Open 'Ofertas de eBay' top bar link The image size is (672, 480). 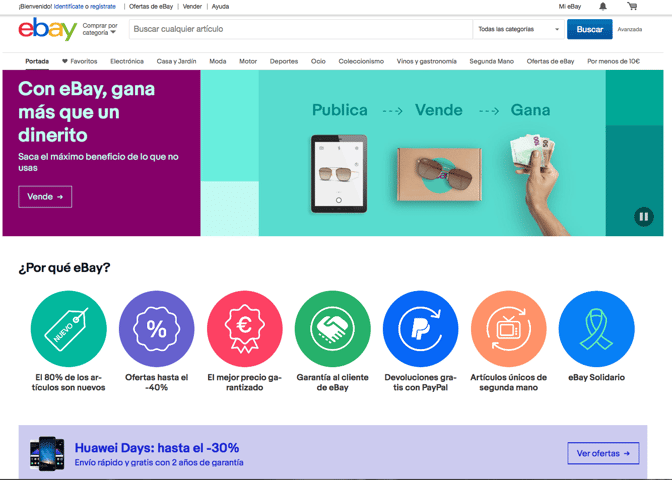[x=151, y=6]
